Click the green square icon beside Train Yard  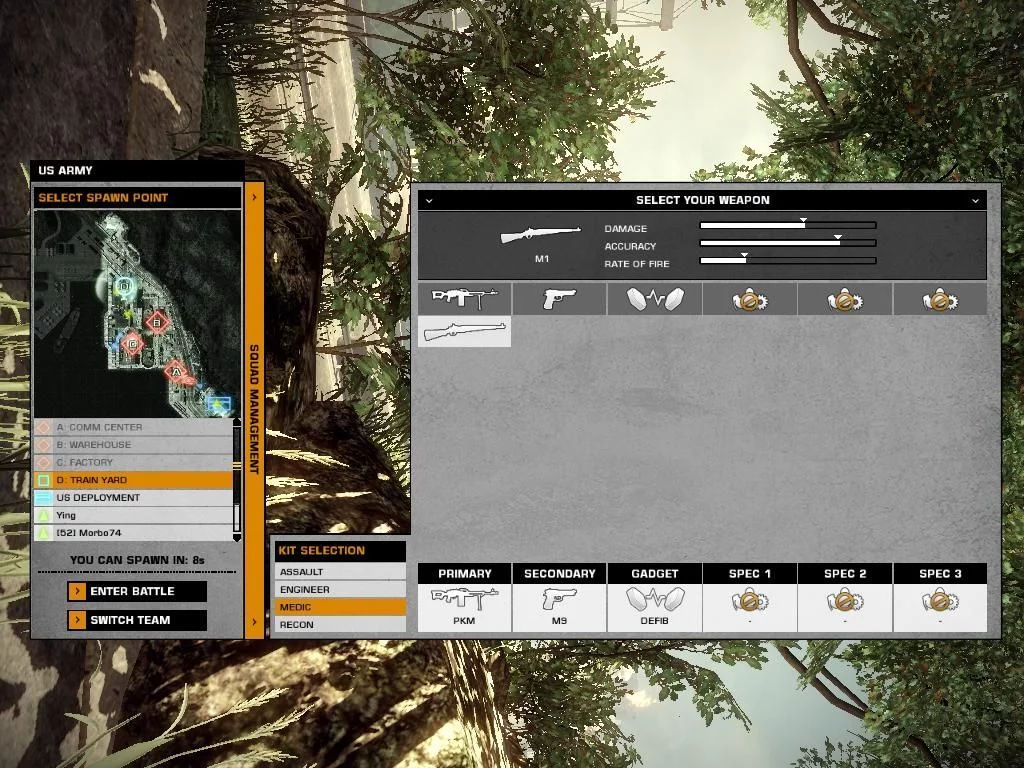point(44,480)
